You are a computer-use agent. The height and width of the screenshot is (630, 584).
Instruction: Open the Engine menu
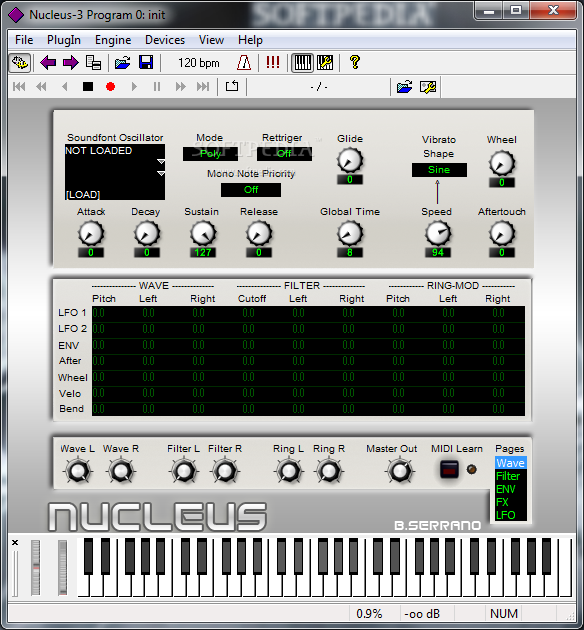tap(113, 40)
